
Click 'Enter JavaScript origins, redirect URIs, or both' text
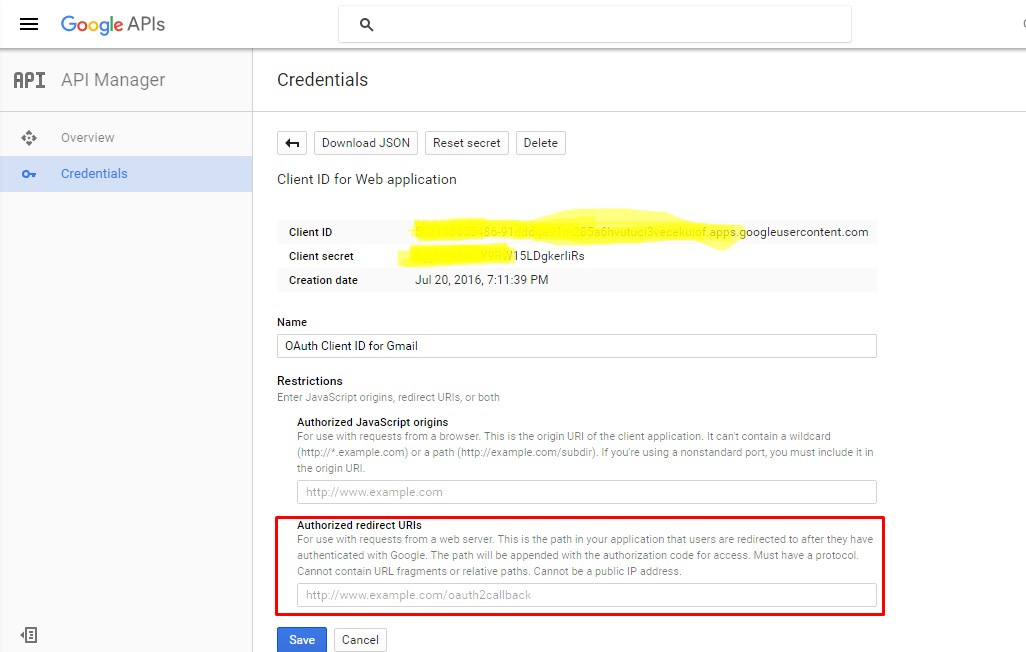point(388,397)
